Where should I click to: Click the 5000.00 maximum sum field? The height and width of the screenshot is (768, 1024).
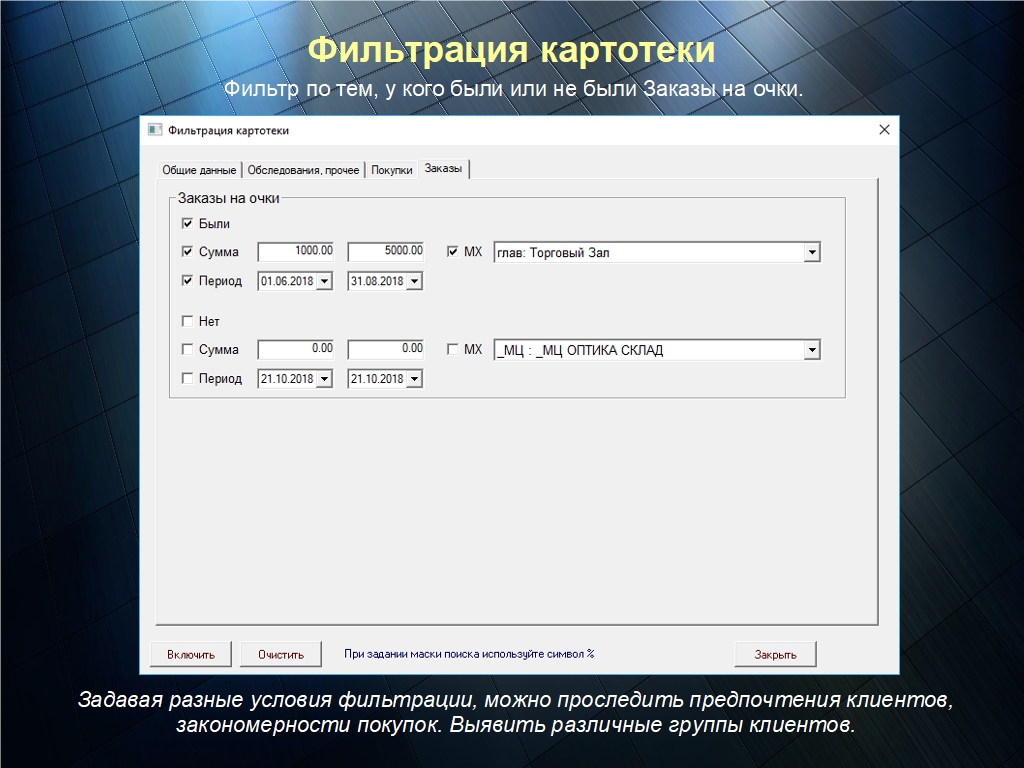point(385,252)
